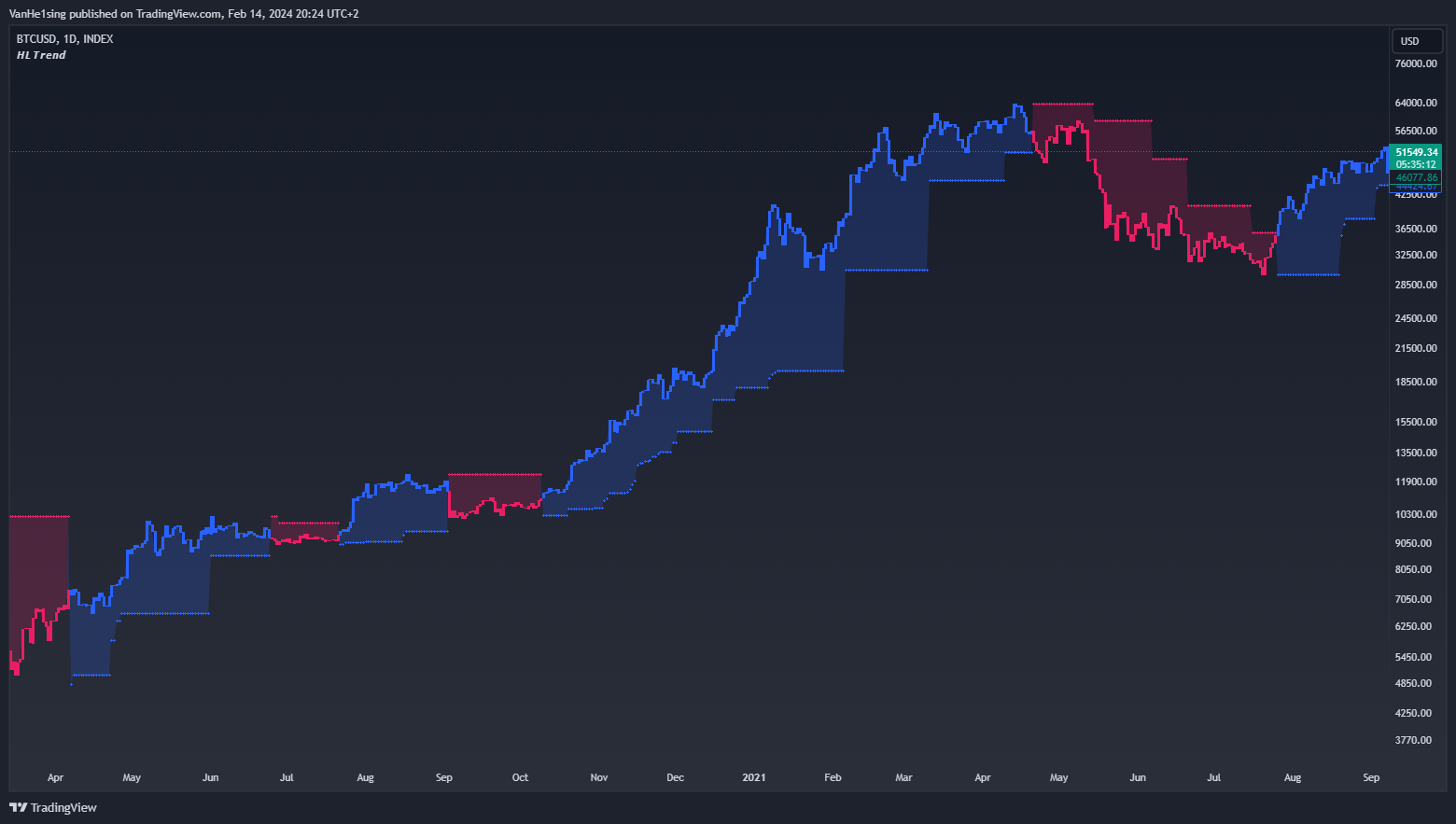This screenshot has width=1456, height=824.
Task: Click the 24500.00 price axis label
Action: pos(1416,318)
